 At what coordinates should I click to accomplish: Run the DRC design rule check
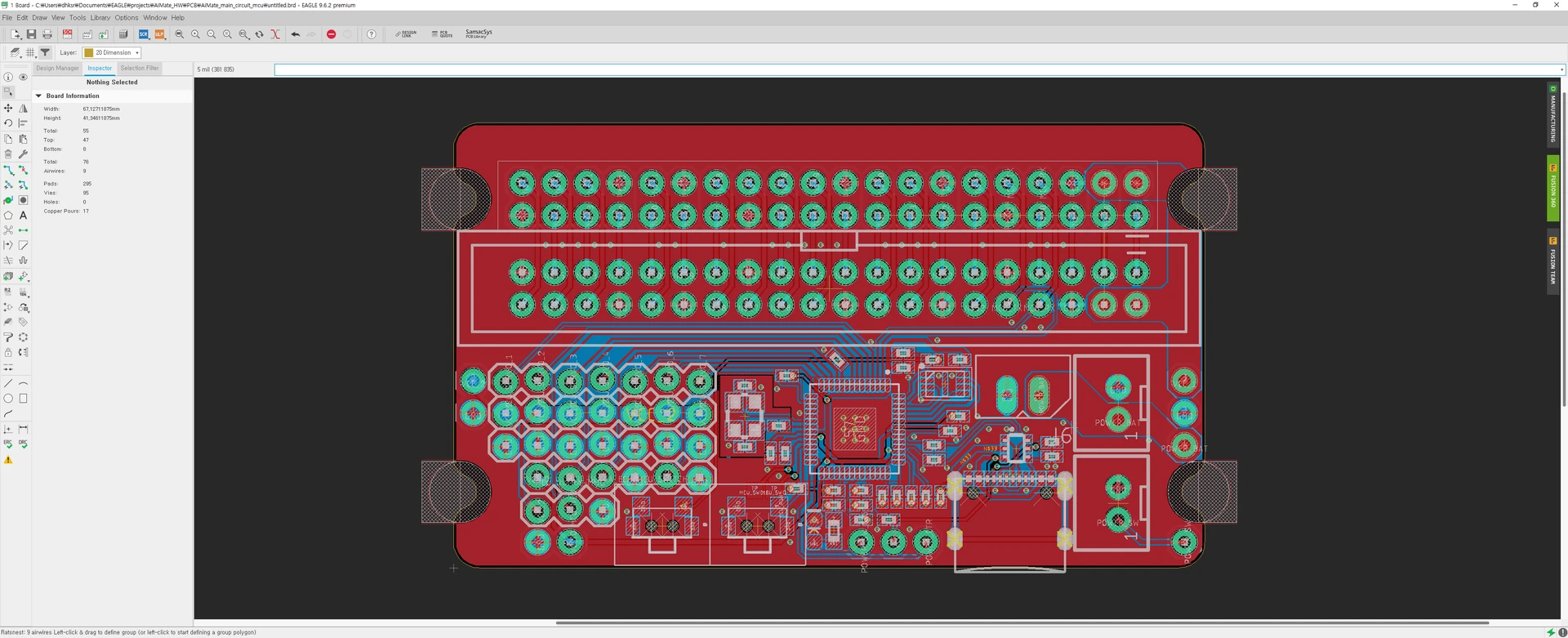point(23,444)
